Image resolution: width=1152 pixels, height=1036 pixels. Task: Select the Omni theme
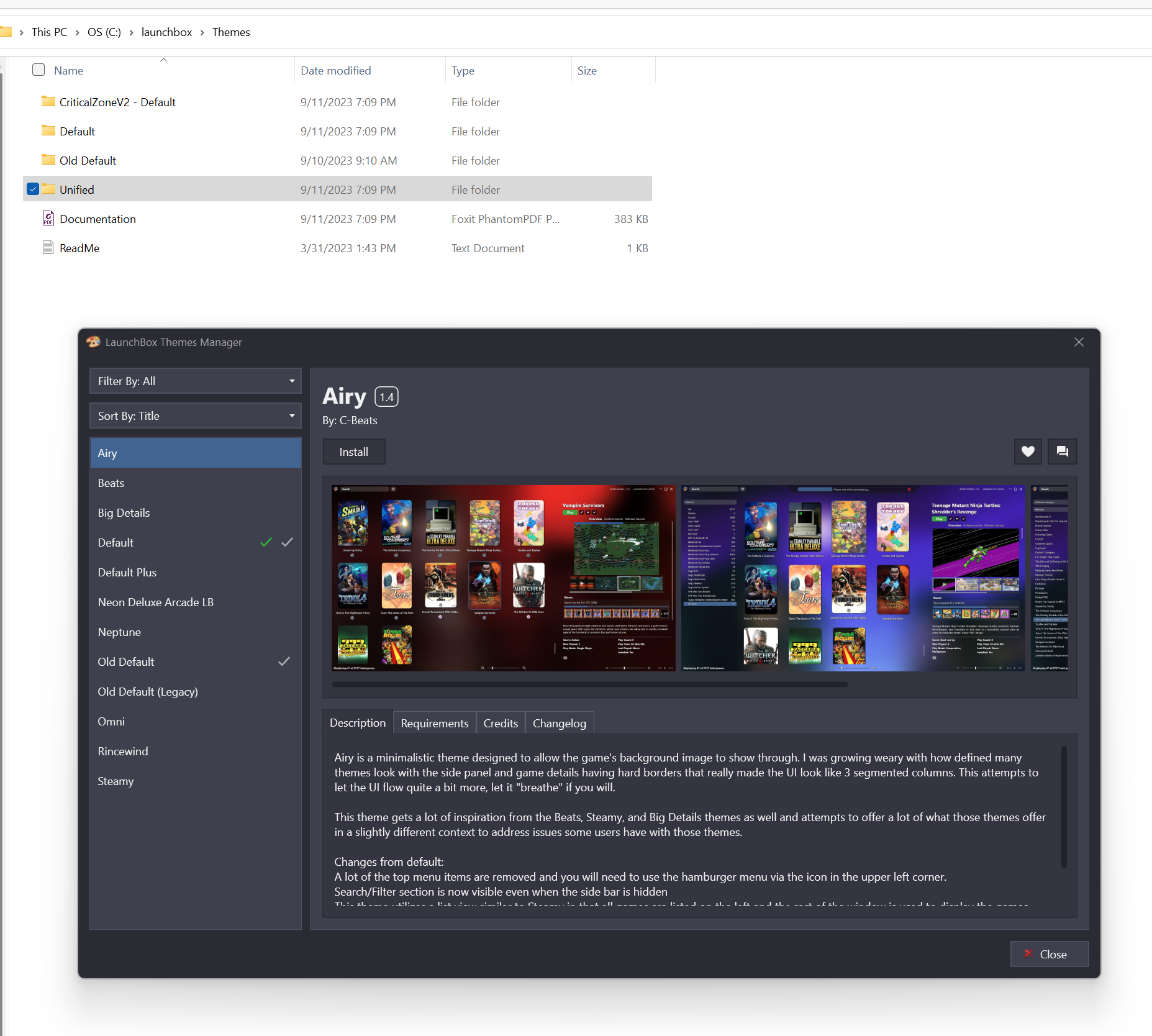pos(196,721)
